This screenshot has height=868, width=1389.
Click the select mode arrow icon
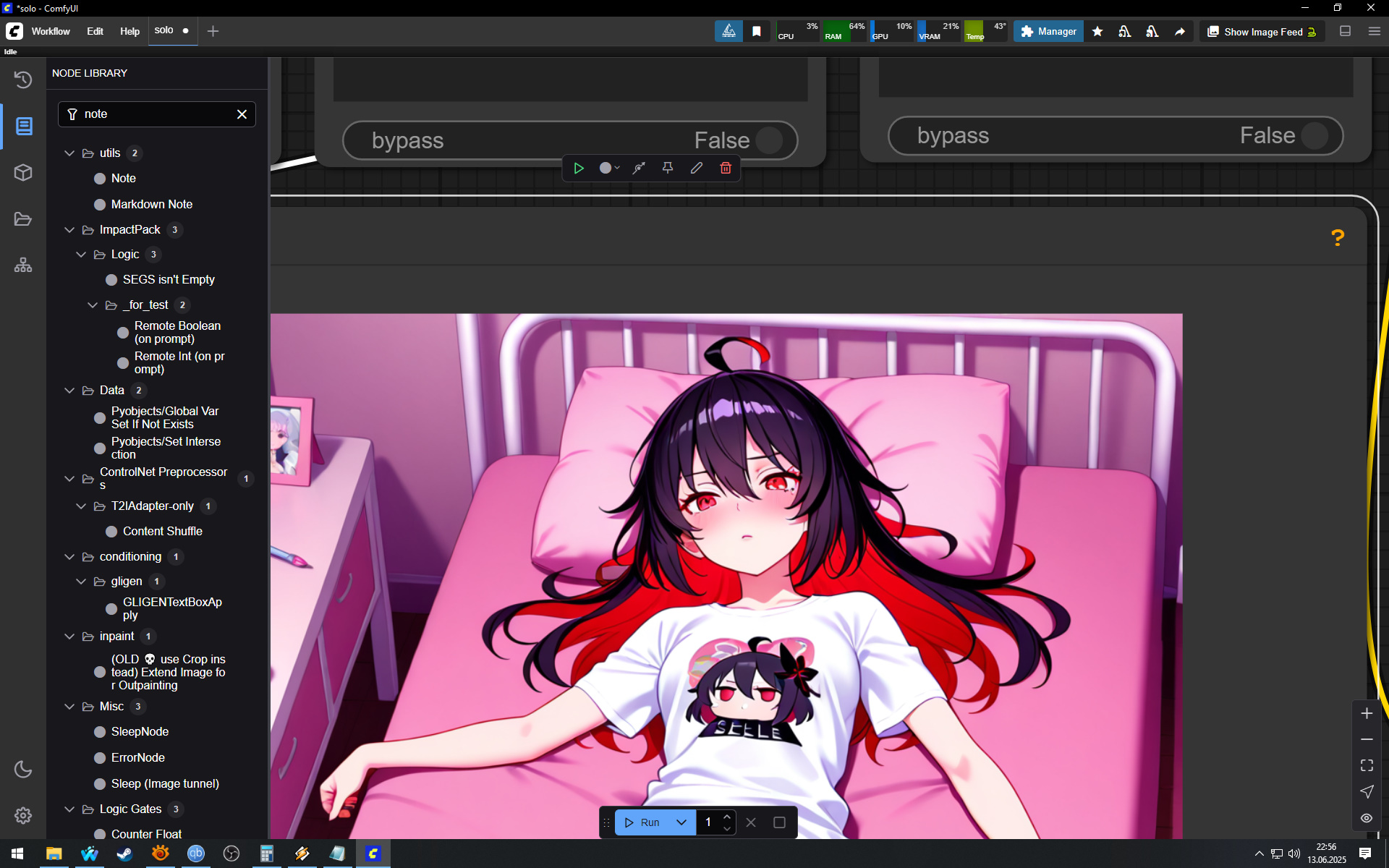1367,791
